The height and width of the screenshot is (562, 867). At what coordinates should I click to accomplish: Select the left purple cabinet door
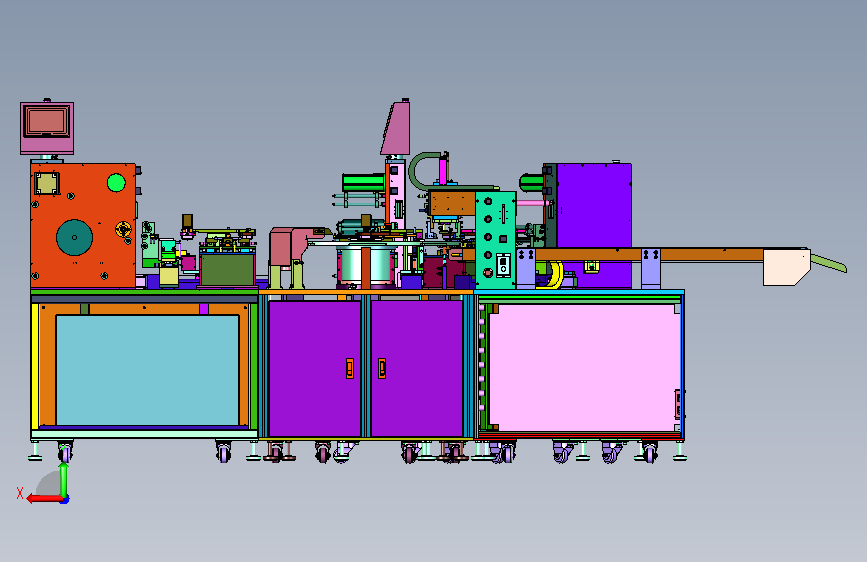pyautogui.click(x=315, y=368)
